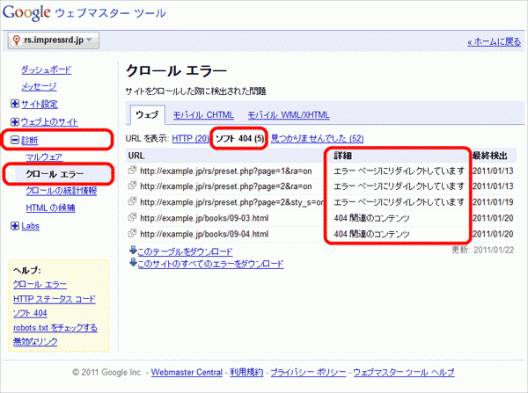This screenshot has height=393, width=528.
Task: Click external link icon for preset.php?page=2&sty_s row
Action: click(x=132, y=201)
